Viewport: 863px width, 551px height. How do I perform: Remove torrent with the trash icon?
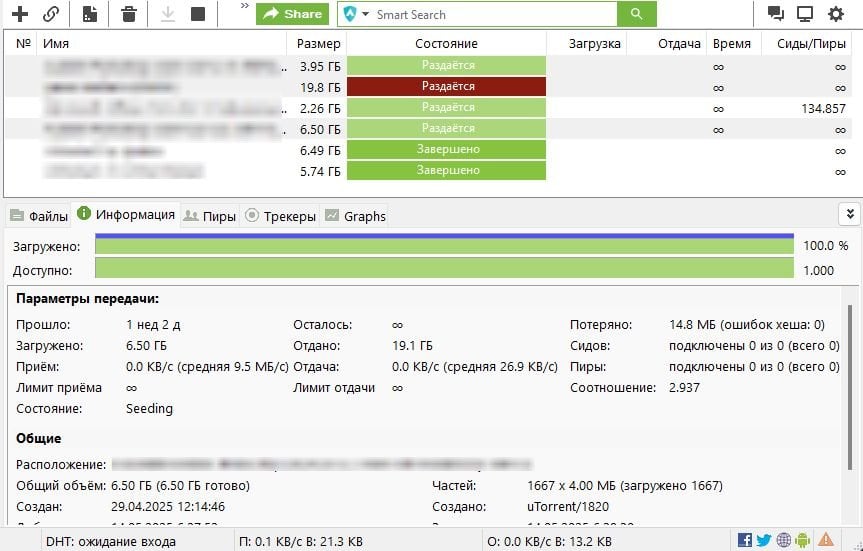coord(129,14)
